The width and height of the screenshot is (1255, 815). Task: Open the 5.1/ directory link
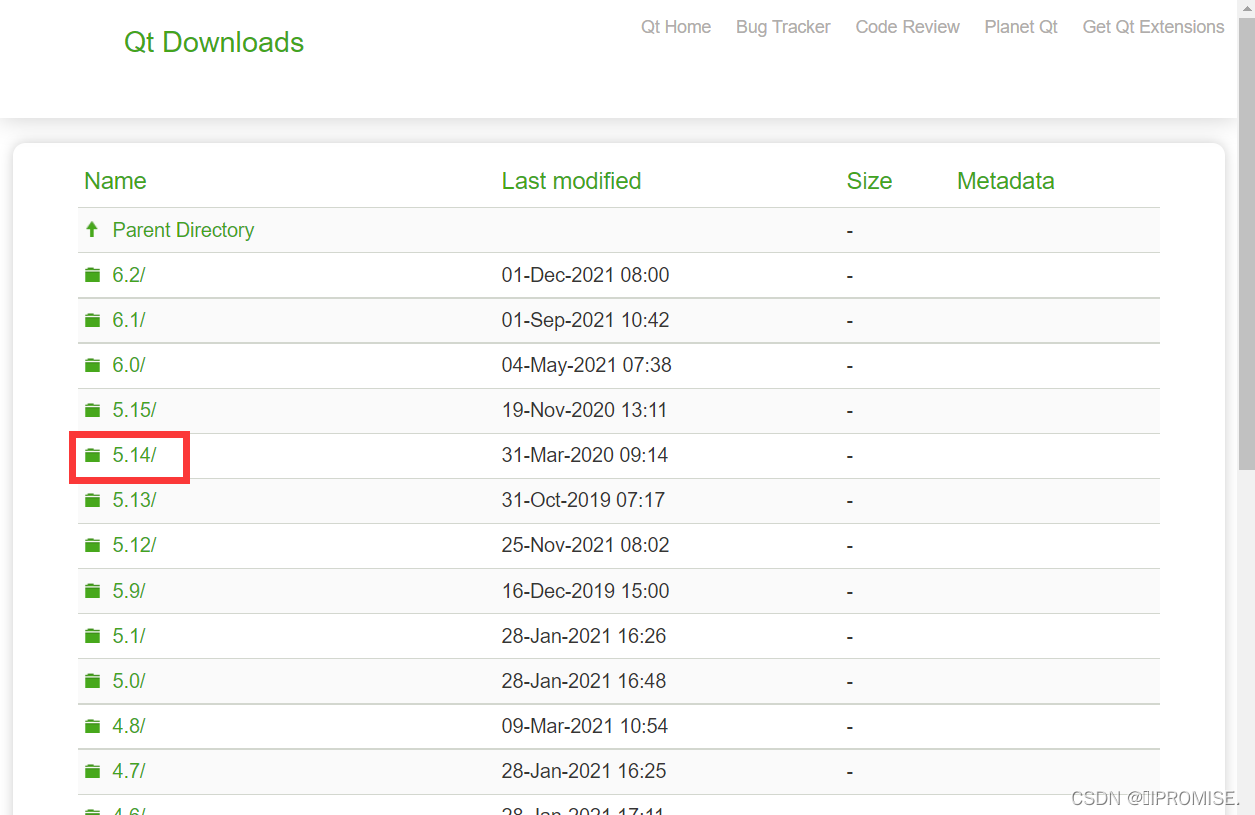[129, 636]
